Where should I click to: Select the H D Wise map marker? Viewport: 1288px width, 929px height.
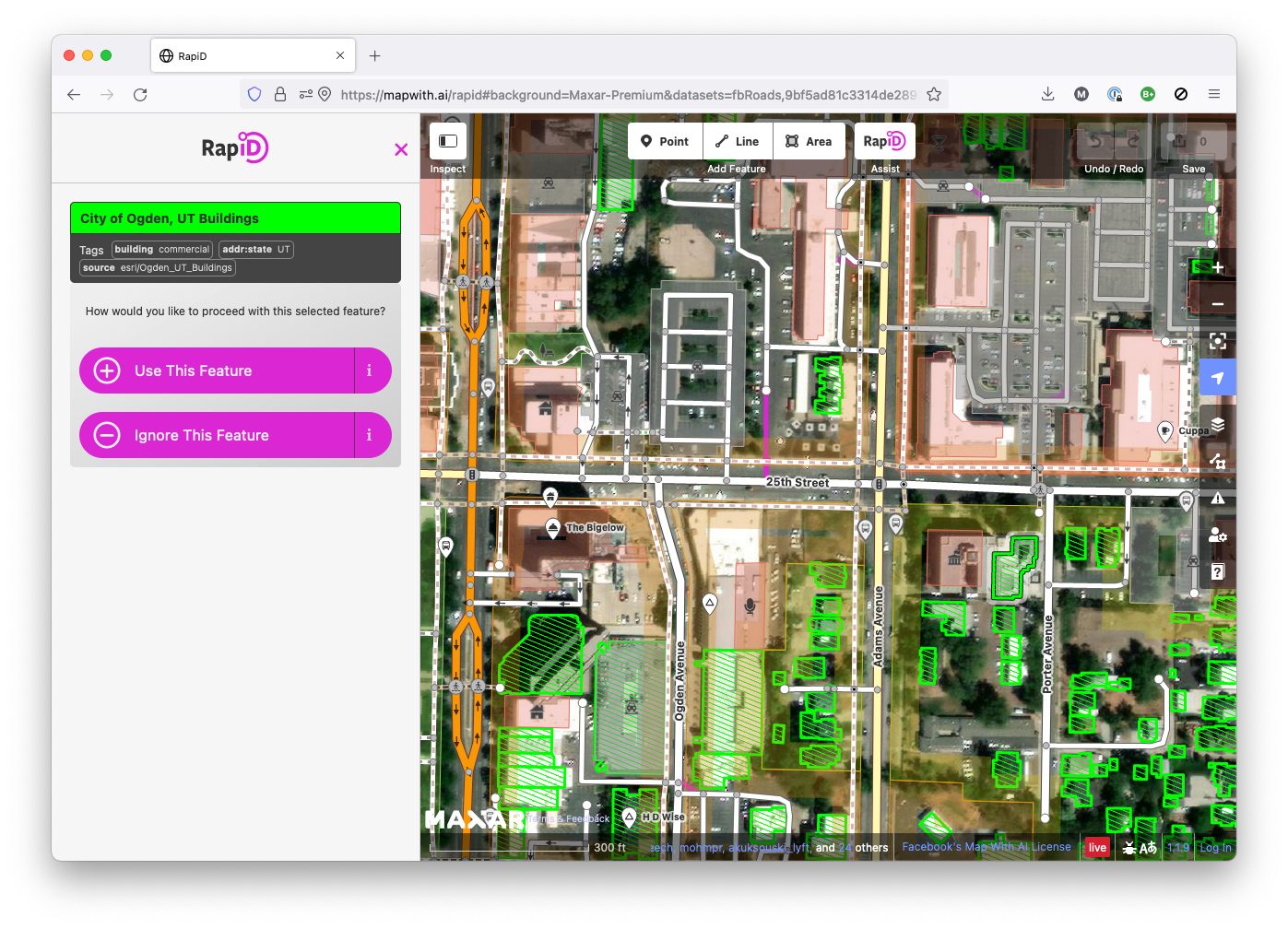(x=630, y=817)
